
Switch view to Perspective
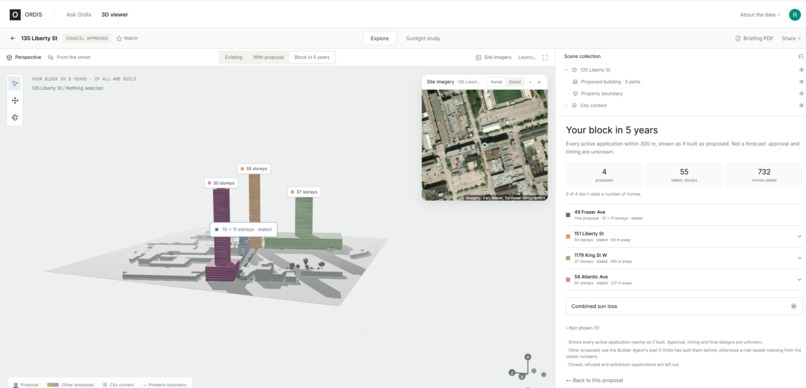click(24, 58)
